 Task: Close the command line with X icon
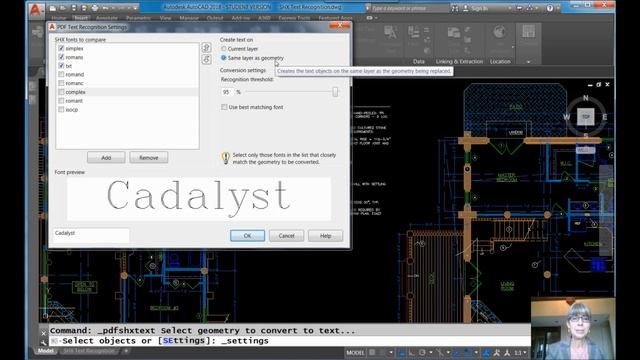(x=44, y=333)
